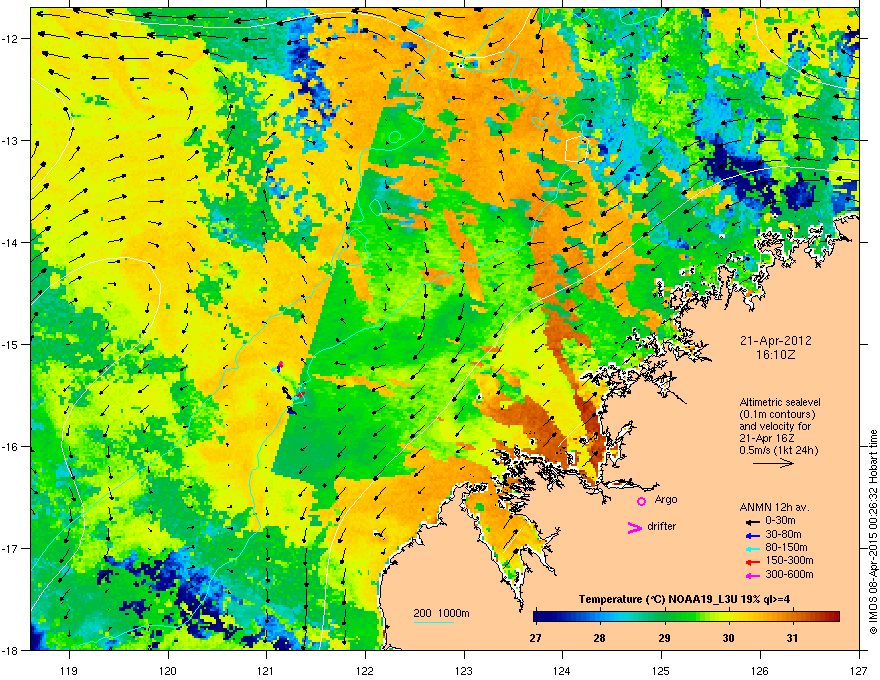Click the latitude axis label -16
The height and width of the screenshot is (680, 880).
[10, 446]
